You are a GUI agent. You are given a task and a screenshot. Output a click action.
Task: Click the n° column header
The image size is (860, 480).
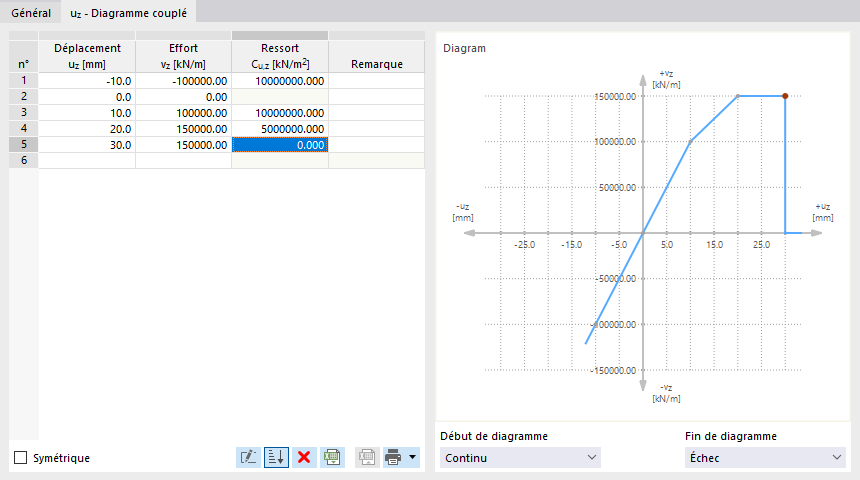(24, 56)
